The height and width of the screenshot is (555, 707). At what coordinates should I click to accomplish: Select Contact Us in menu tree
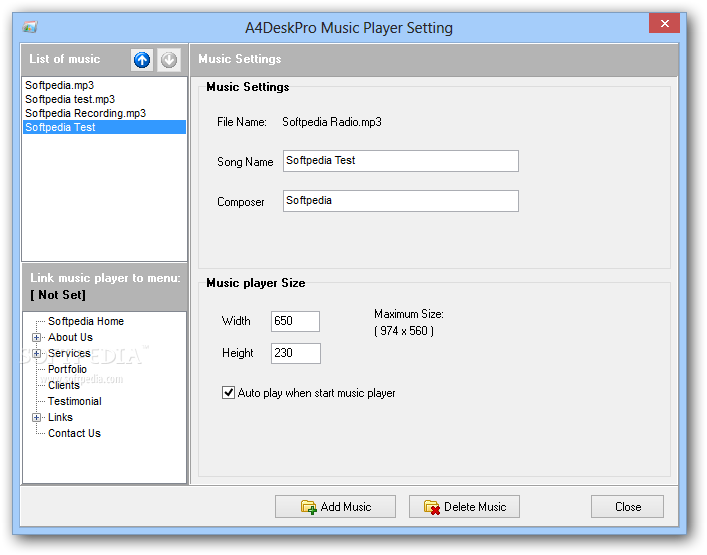(x=74, y=433)
